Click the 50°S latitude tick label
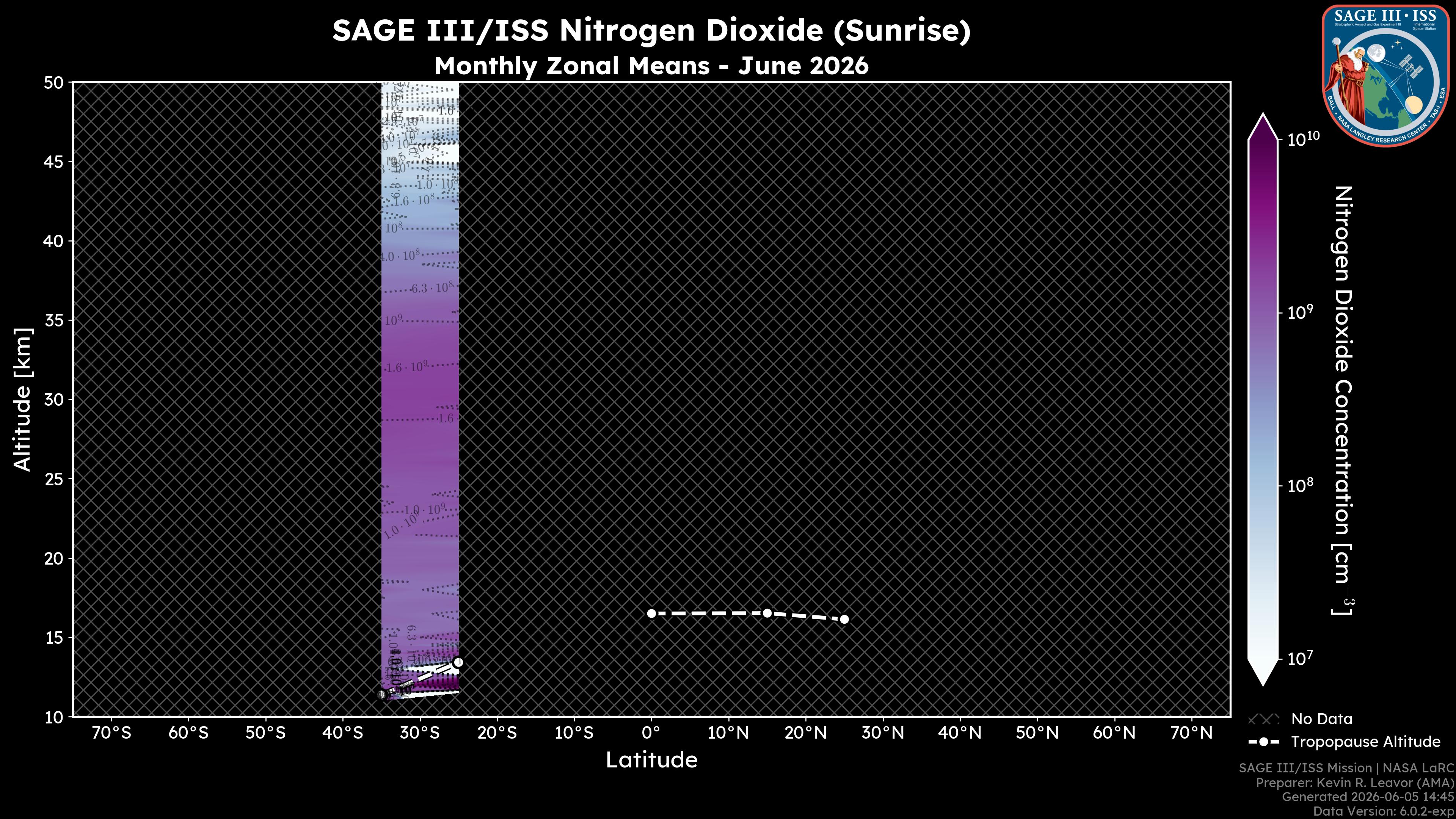The height and width of the screenshot is (819, 1456). (266, 733)
